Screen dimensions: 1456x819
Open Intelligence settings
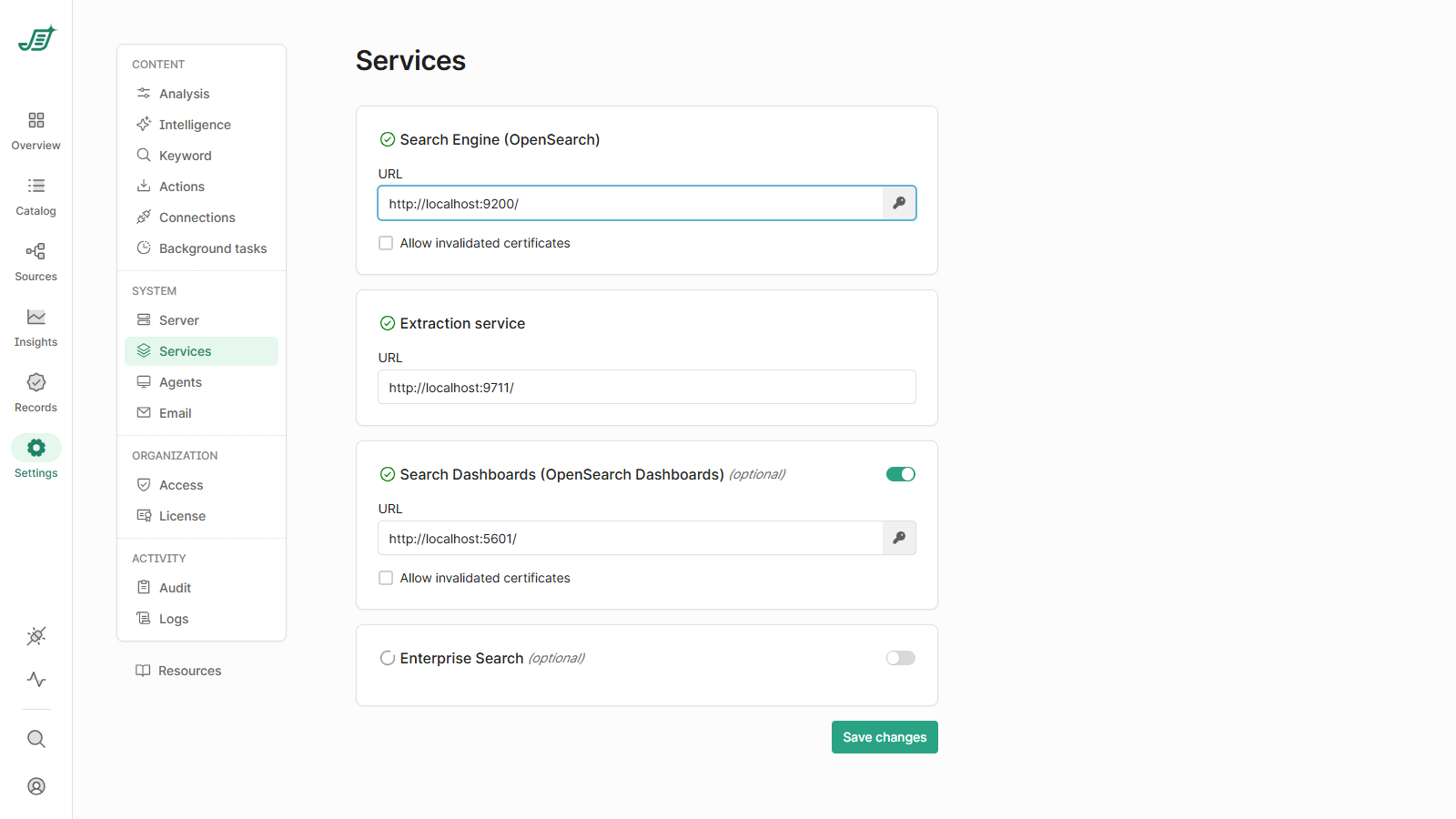click(x=201, y=125)
